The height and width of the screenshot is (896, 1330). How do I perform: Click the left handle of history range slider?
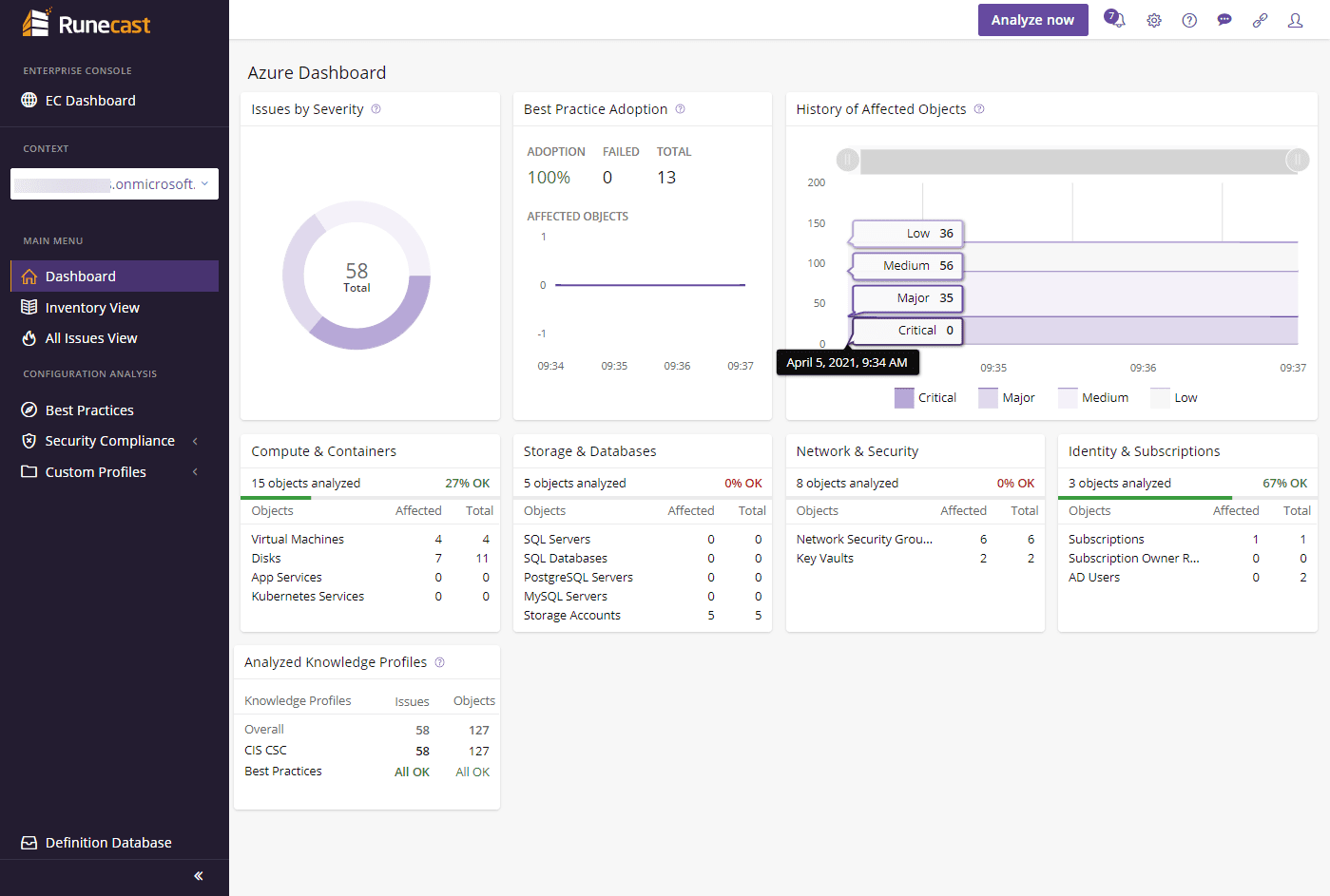point(847,160)
